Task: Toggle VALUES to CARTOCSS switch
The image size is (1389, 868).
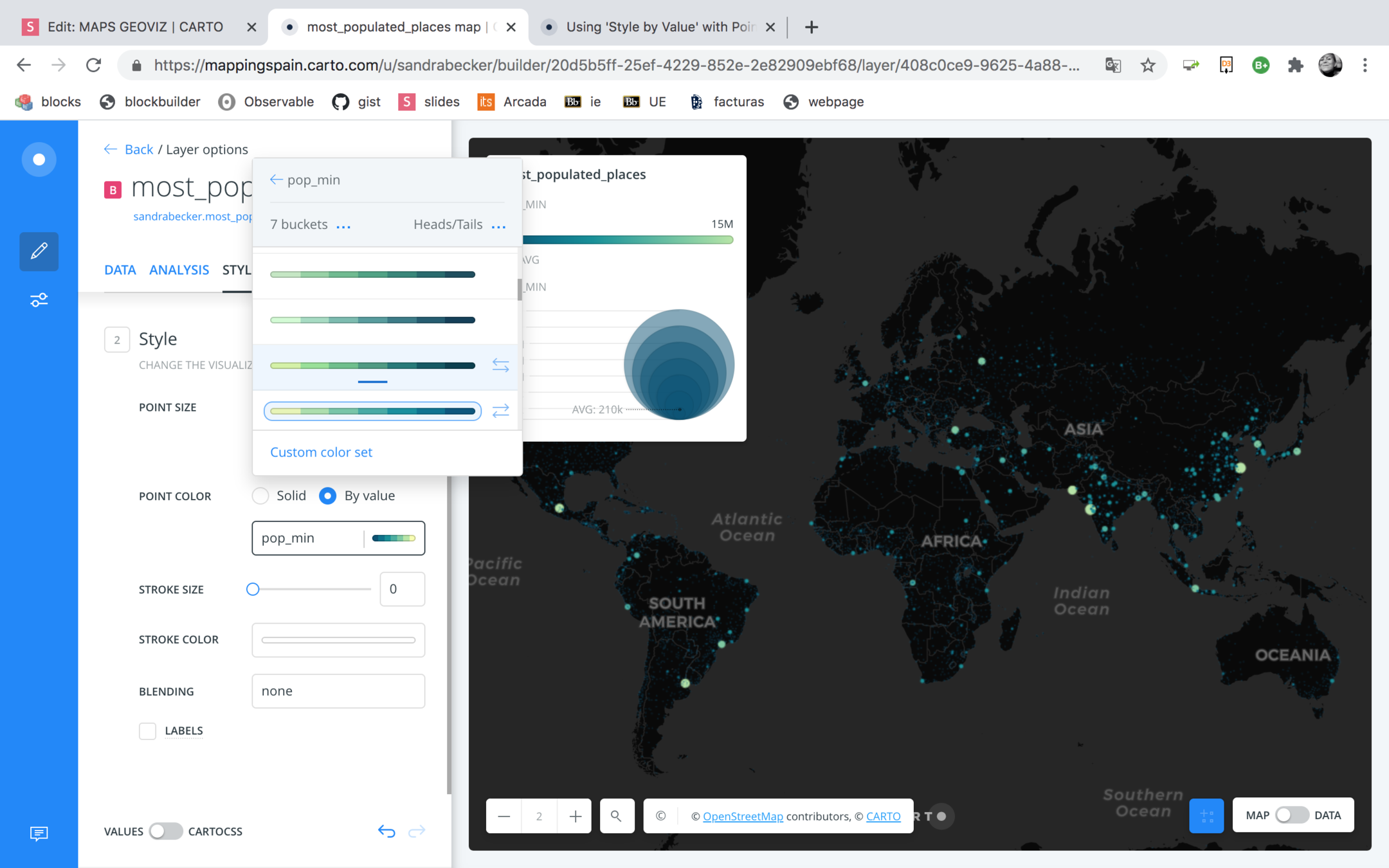Action: click(165, 831)
